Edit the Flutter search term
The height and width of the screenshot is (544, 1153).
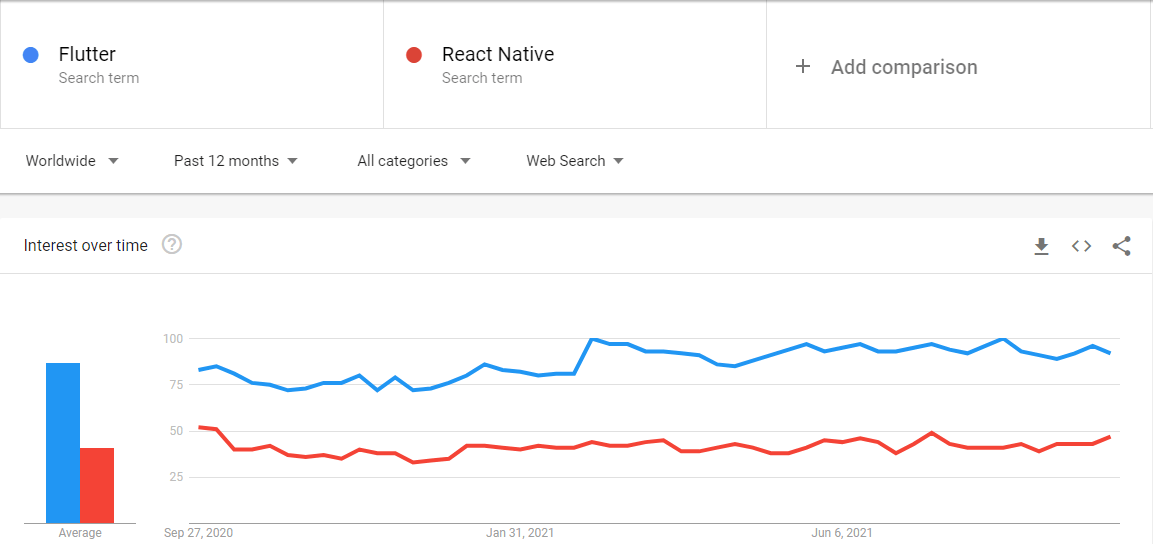point(88,55)
